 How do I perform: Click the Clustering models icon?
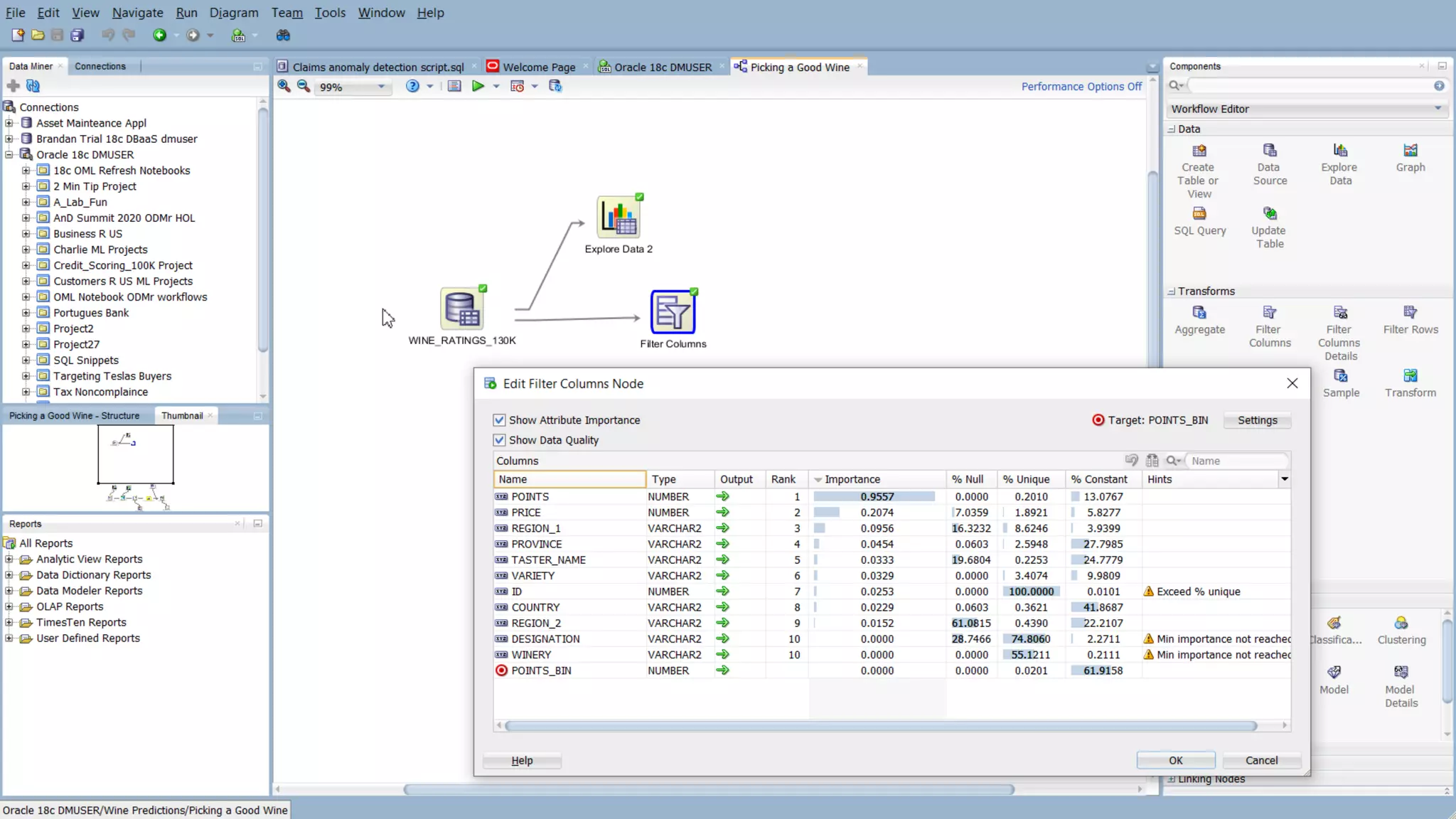point(1401,623)
